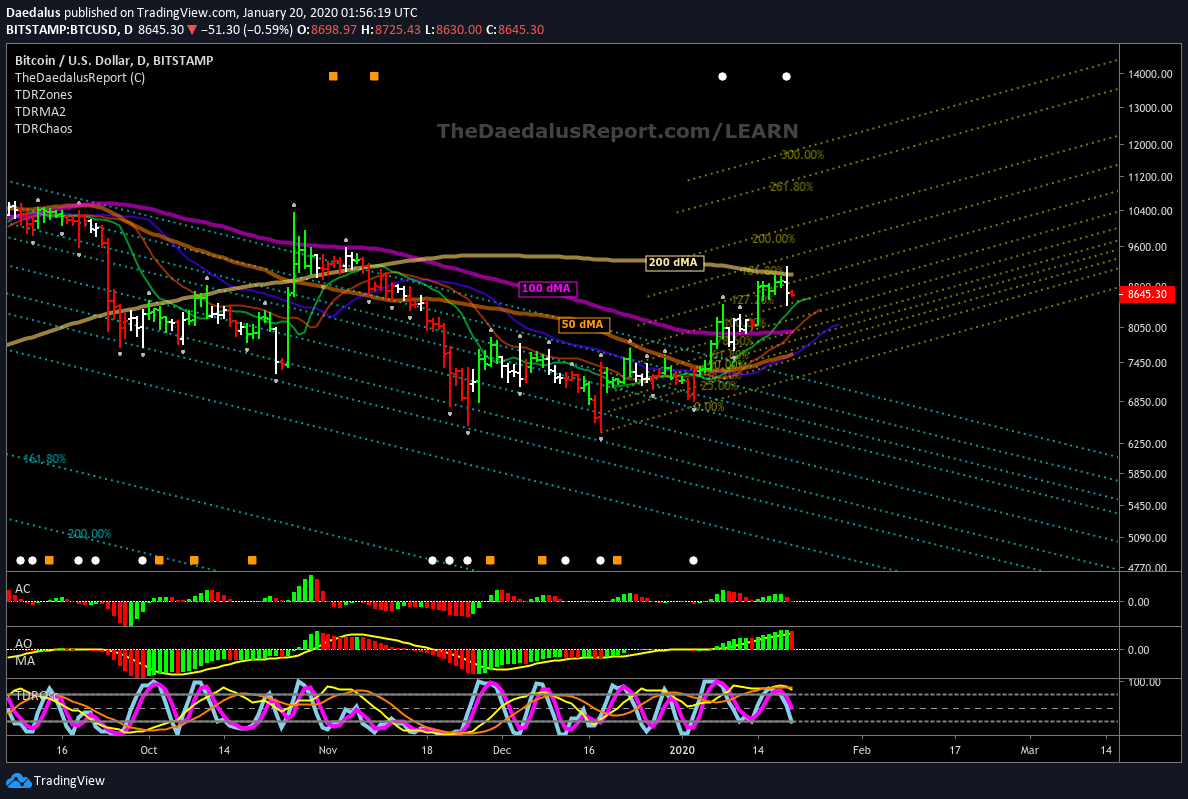This screenshot has width=1188, height=799.
Task: Click the 9600.00 price axis value
Action: 1147,248
